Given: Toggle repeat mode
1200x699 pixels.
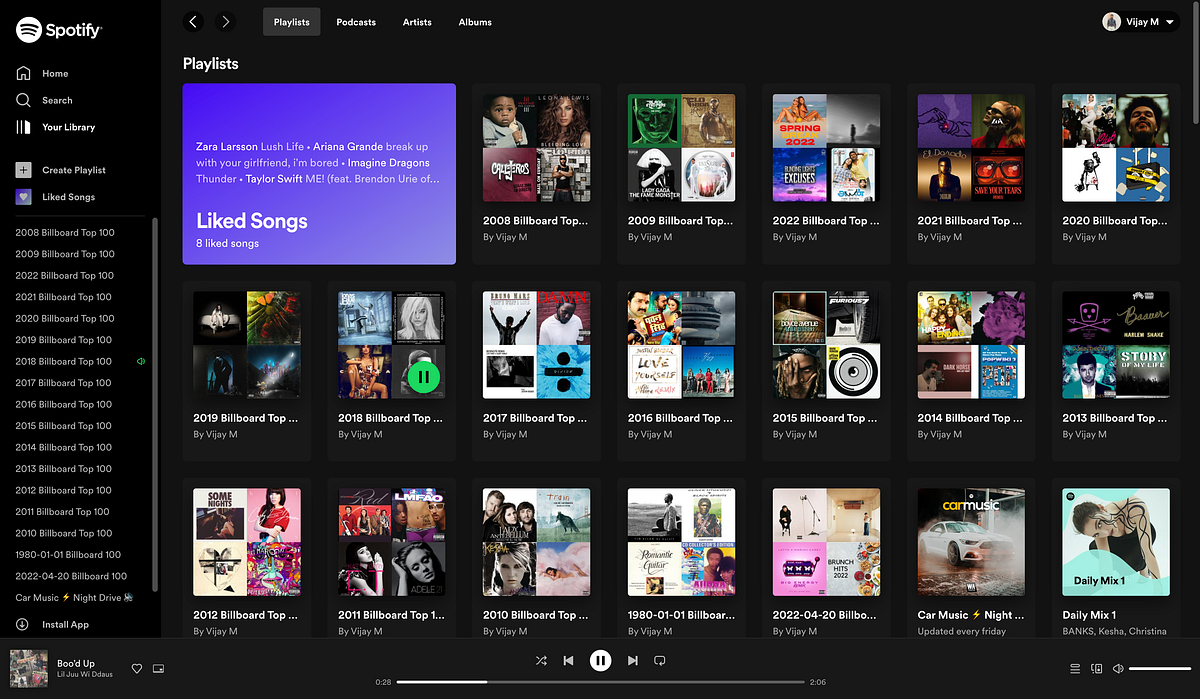Looking at the screenshot, I should click(659, 660).
